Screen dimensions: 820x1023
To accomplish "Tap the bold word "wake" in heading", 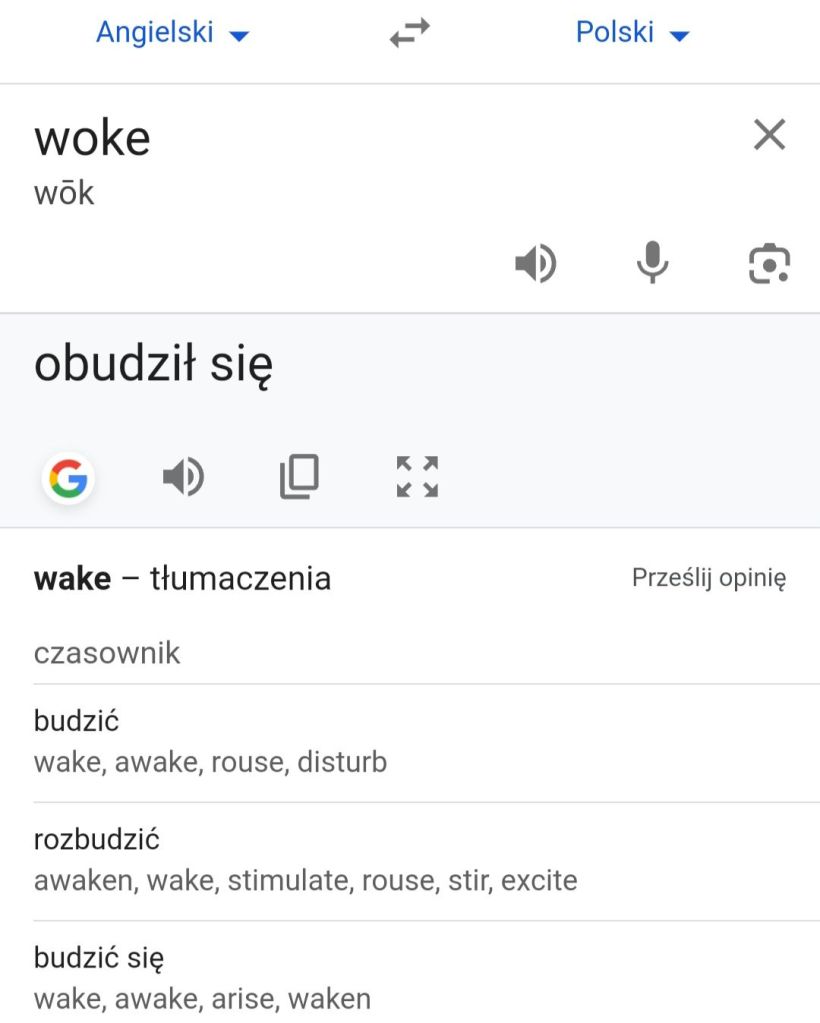I will click(x=72, y=578).
